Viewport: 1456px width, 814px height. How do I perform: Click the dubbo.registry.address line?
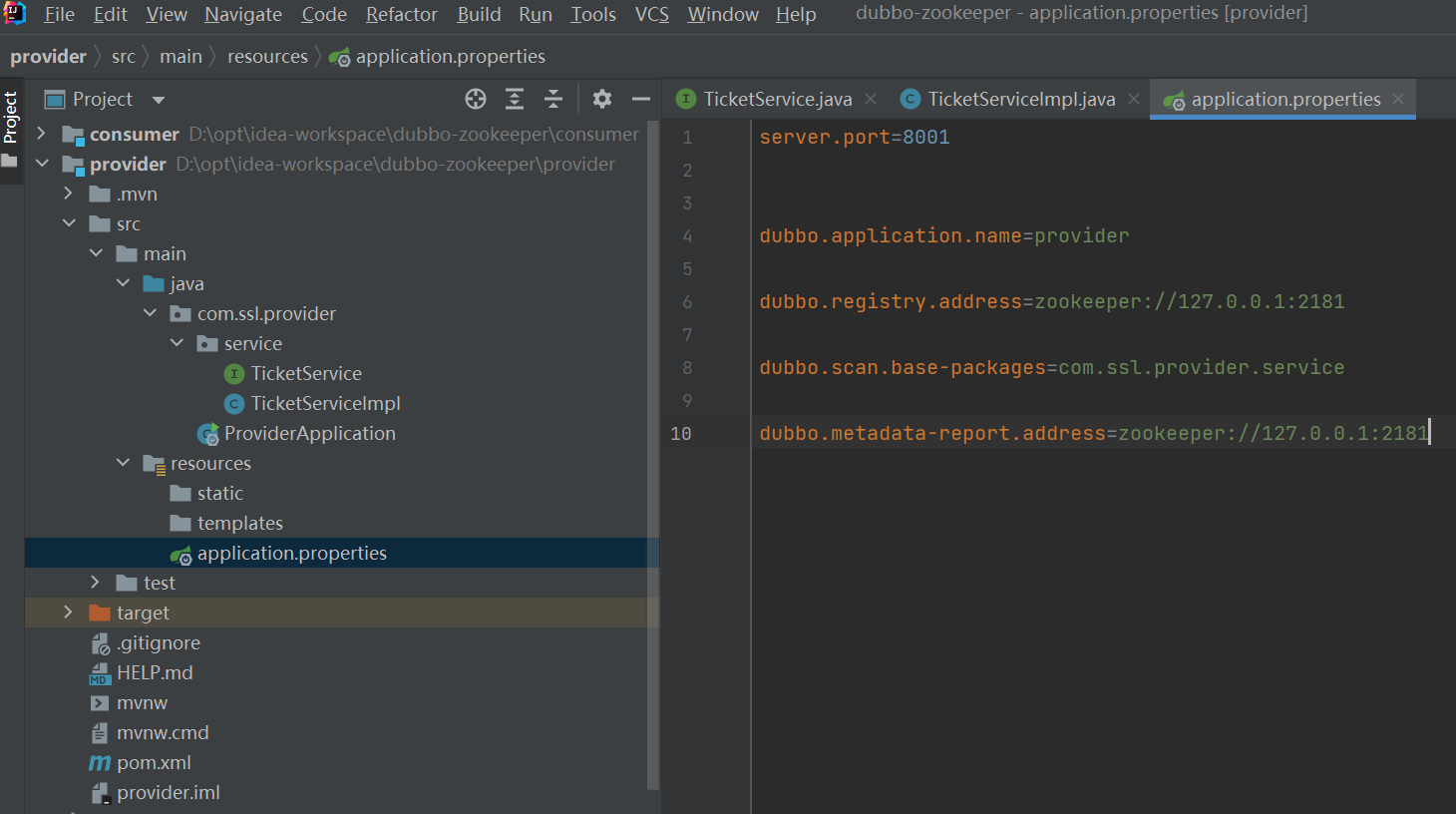[x=1052, y=301]
